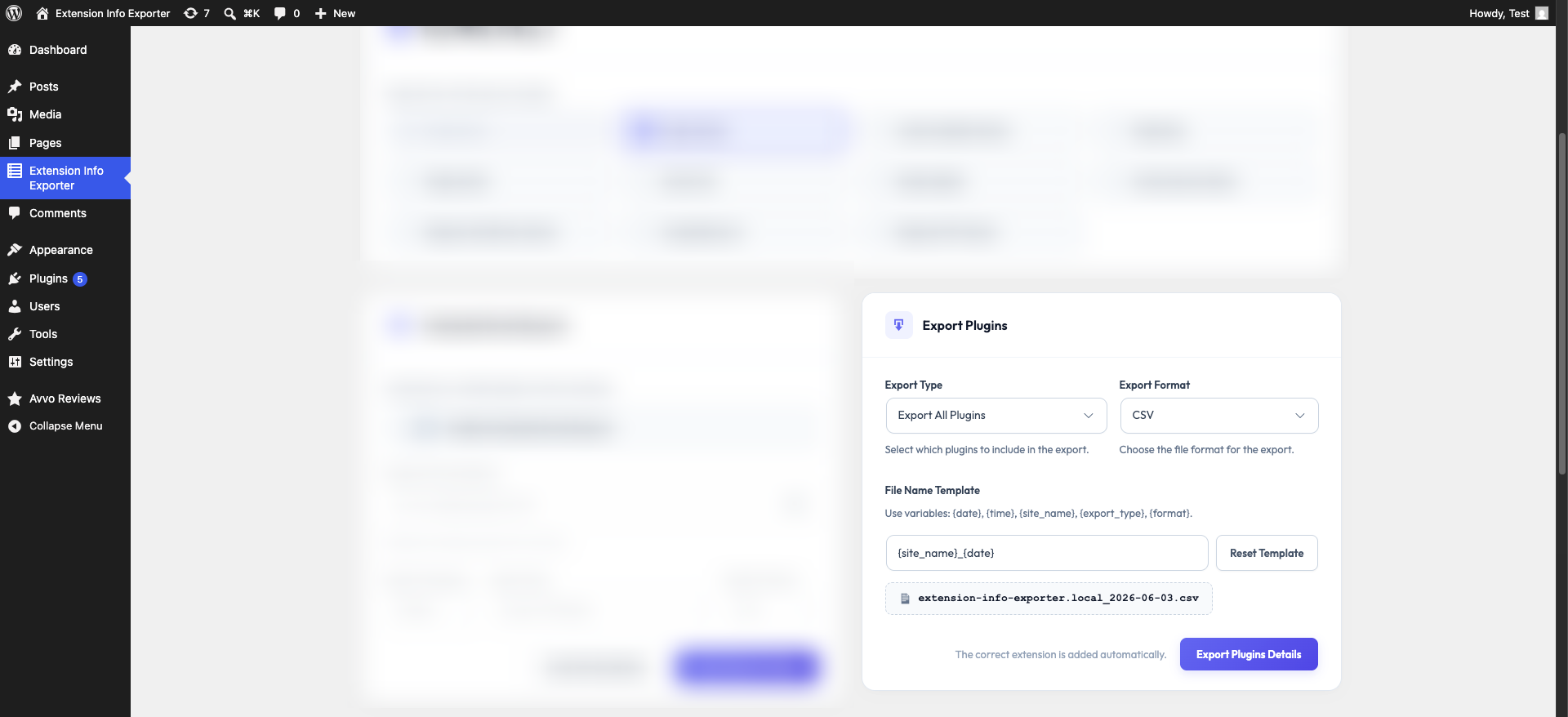Image resolution: width=1568 pixels, height=717 pixels.
Task: Open the search command palette icon
Action: (230, 13)
